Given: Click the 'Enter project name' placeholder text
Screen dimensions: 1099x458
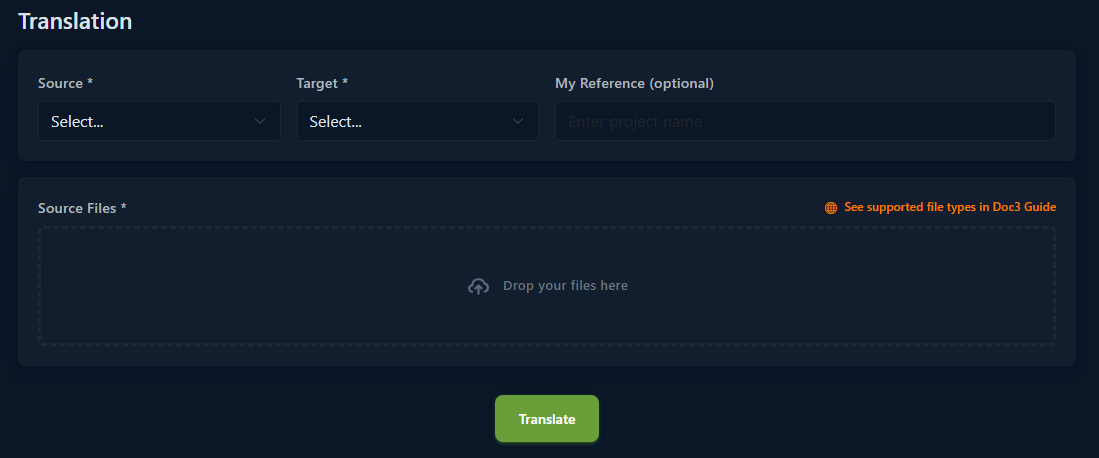Looking at the screenshot, I should click(635, 122).
